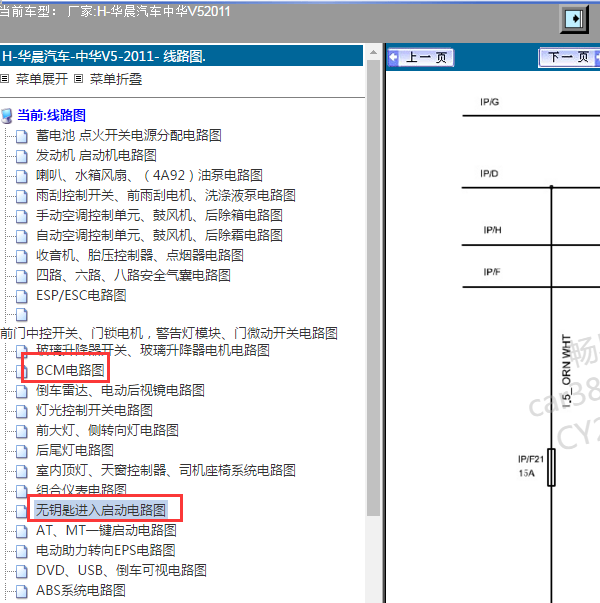Open ABS系统电路图
Viewport: 600px width, 603px height.
tap(81, 590)
